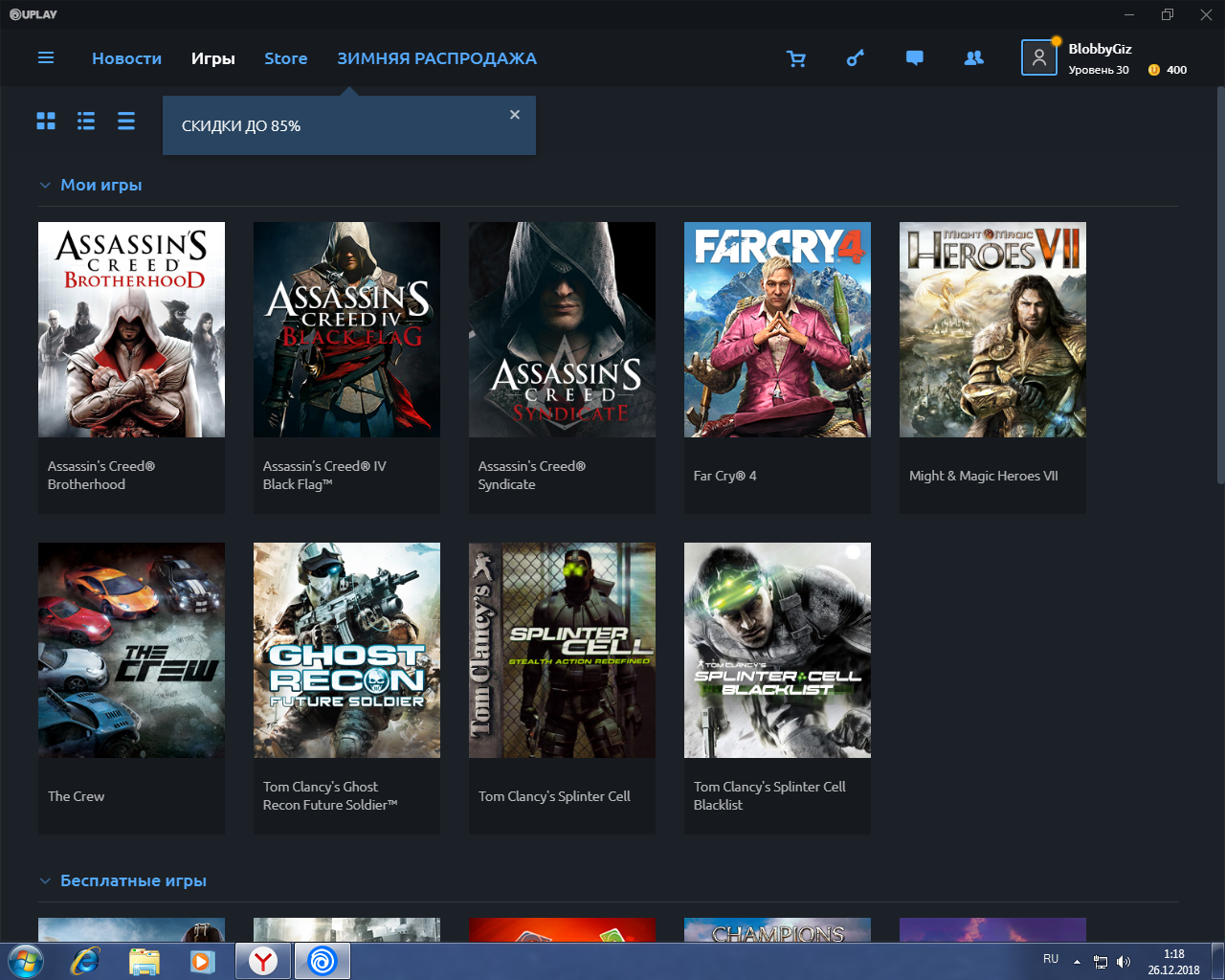Open the taskbar clock and date
The height and width of the screenshot is (980, 1225).
[x=1173, y=962]
